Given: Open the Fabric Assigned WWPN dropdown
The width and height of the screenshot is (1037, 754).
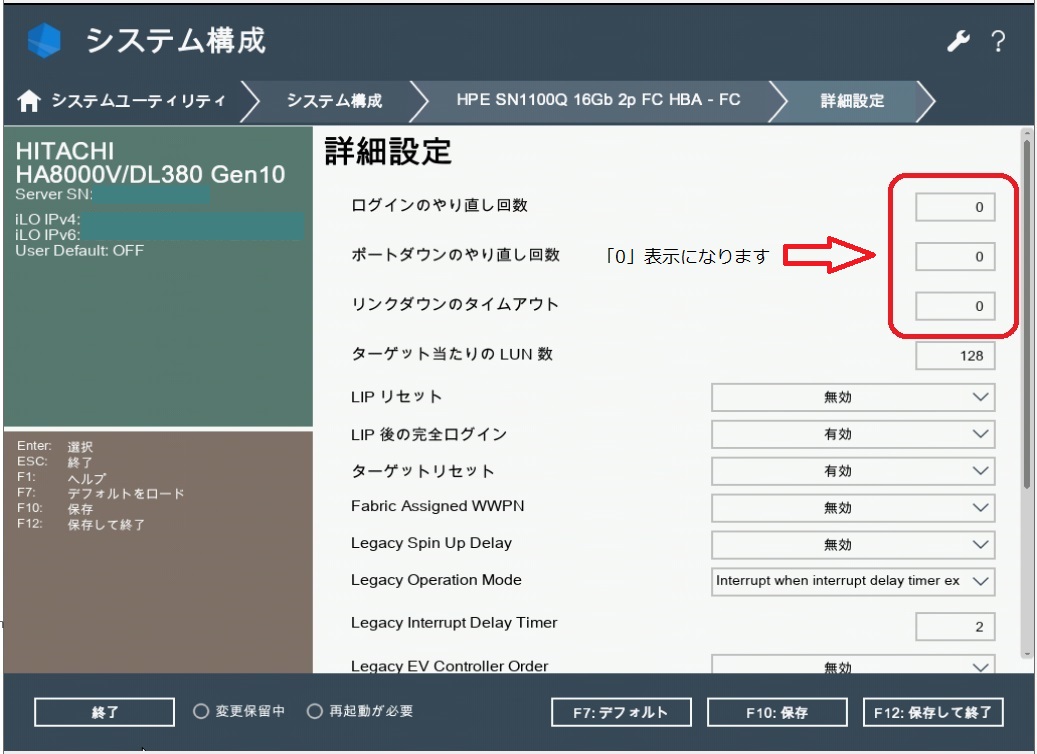Looking at the screenshot, I should (x=852, y=508).
